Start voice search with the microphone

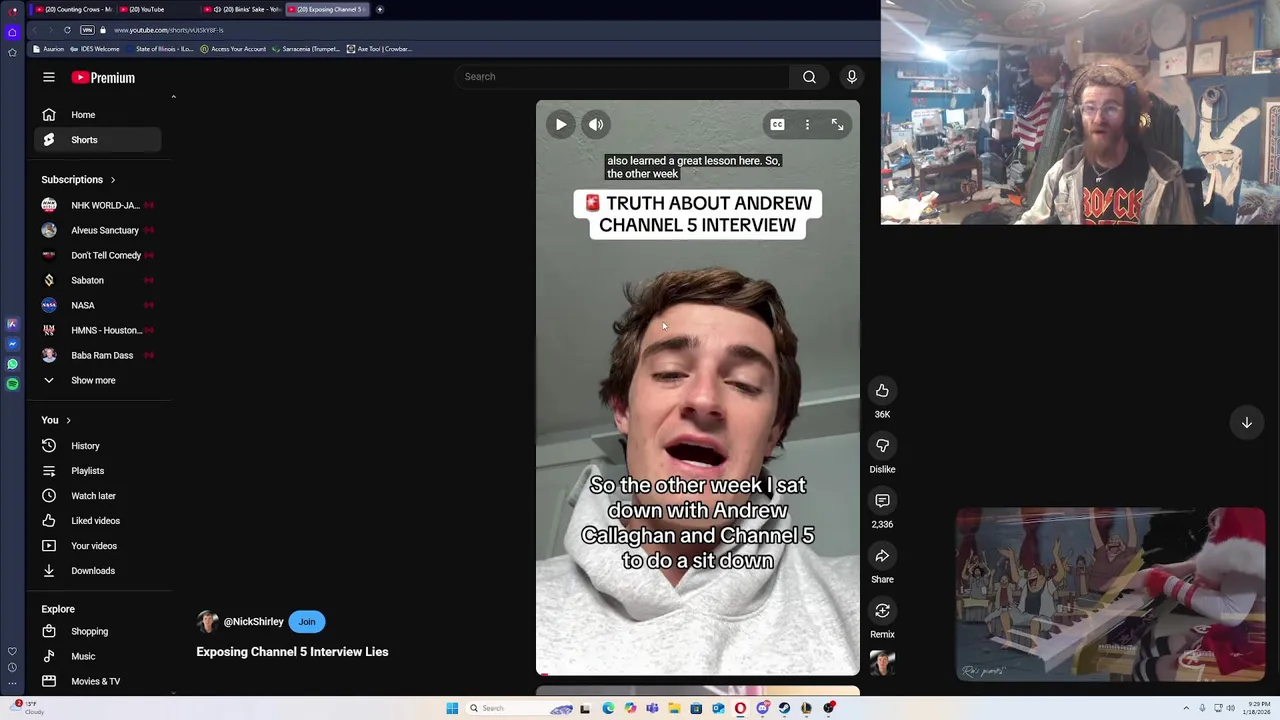click(x=852, y=77)
